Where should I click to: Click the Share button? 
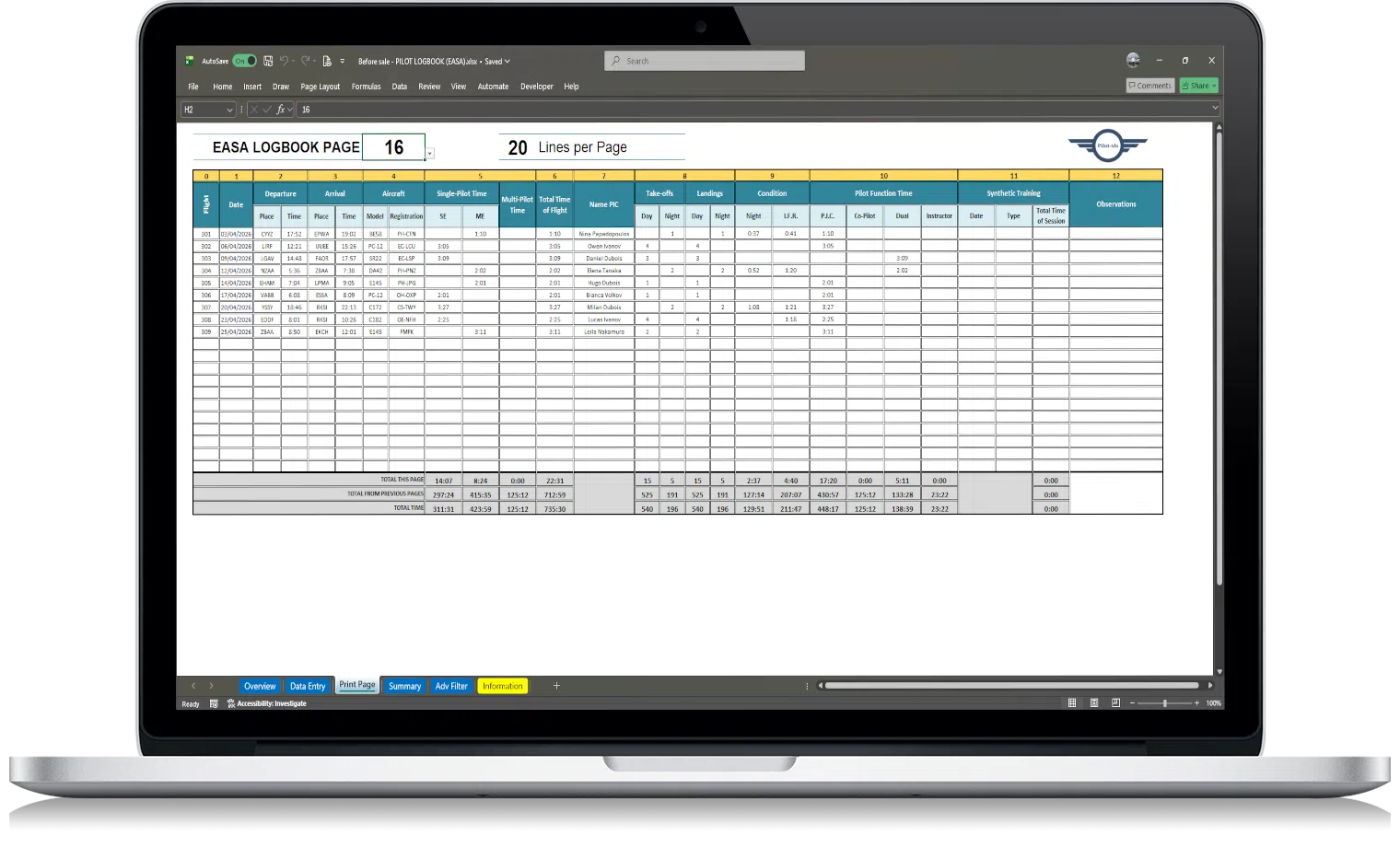1199,86
